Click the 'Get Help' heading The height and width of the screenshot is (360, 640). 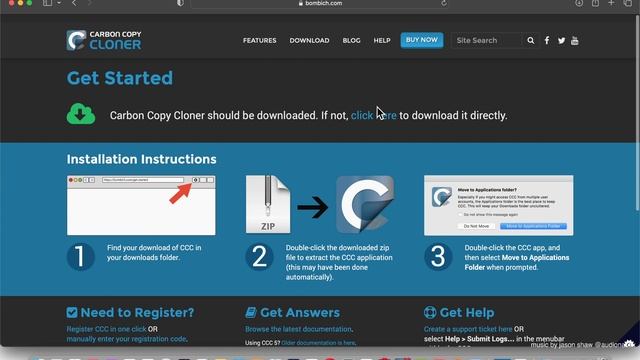[x=467, y=313]
